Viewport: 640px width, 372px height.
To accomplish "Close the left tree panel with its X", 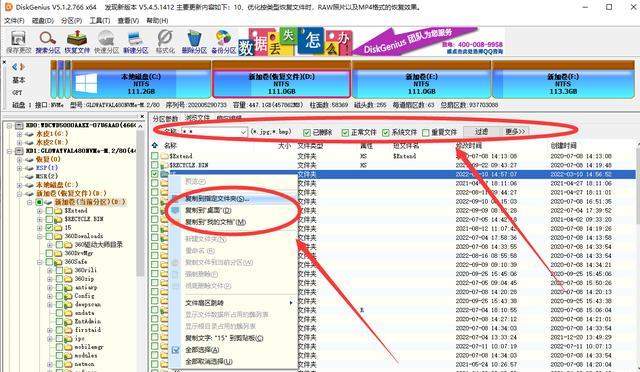I will (142, 116).
